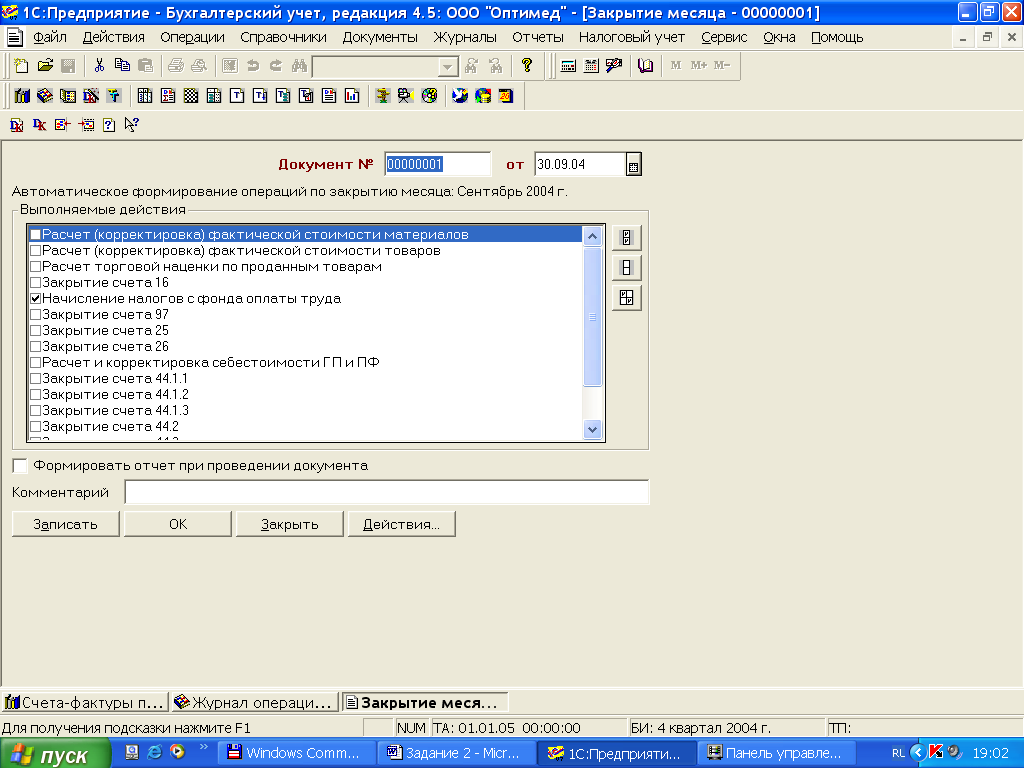Click the check-all actions button
The image size is (1024, 768).
click(x=626, y=238)
